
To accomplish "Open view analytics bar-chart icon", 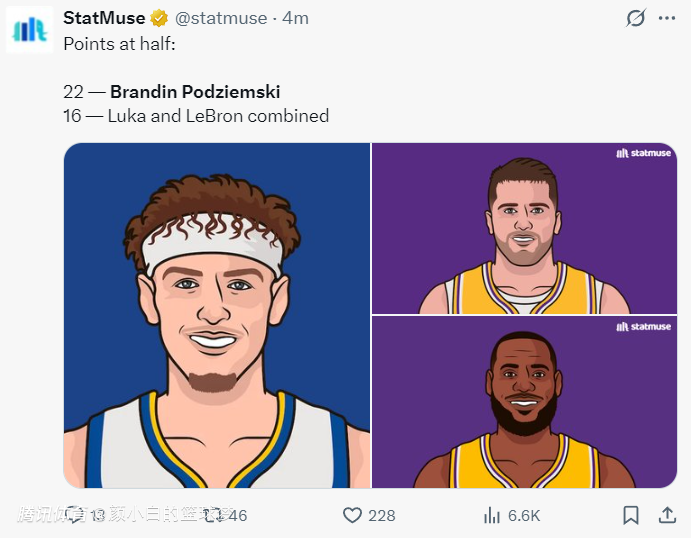I will (x=492, y=515).
